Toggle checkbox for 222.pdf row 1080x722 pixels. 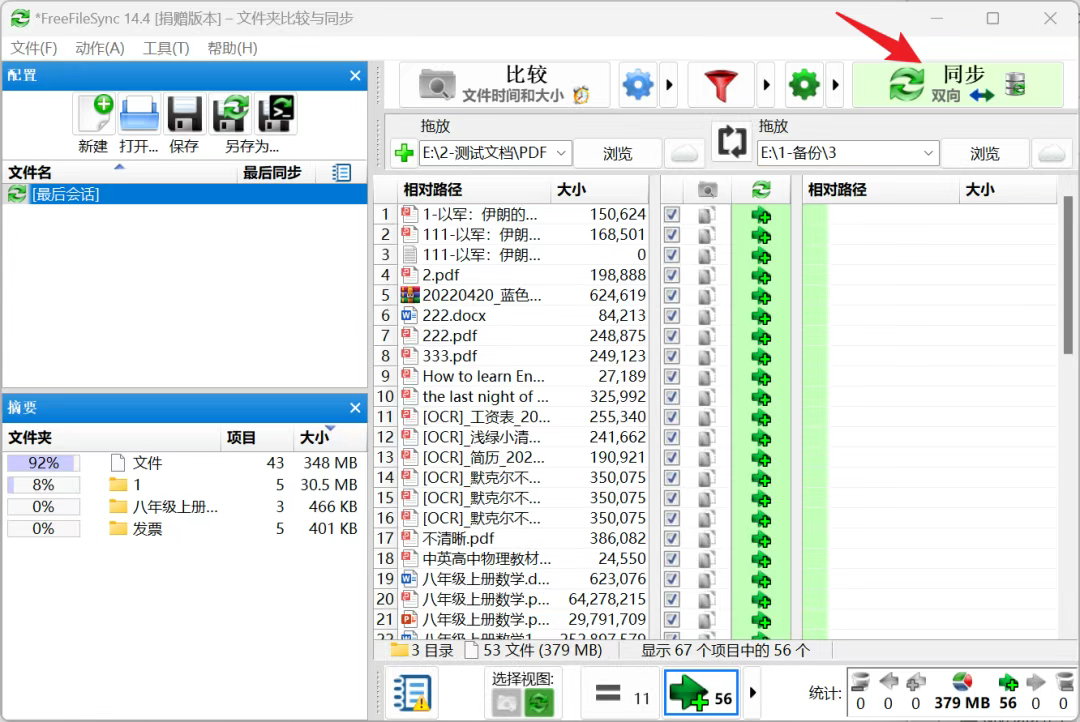pos(672,336)
